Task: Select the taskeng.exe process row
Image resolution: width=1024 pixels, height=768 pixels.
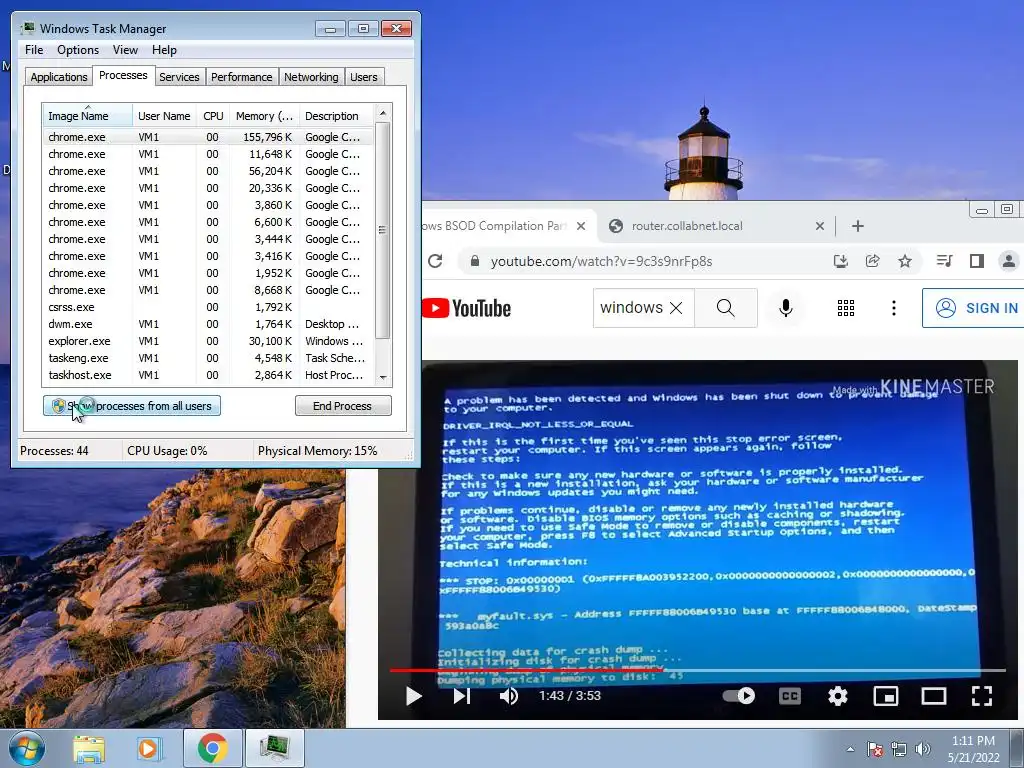Action: tap(208, 358)
